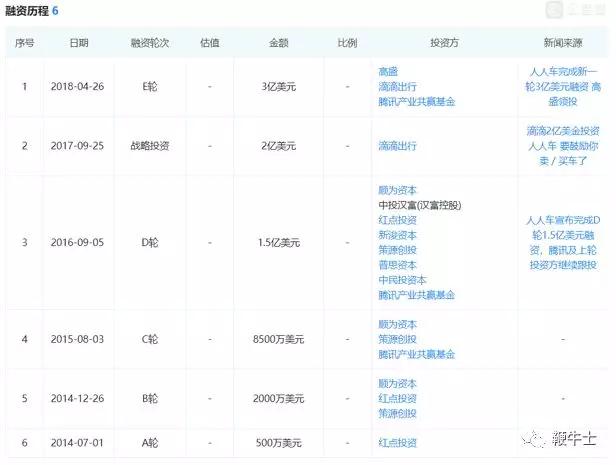Select the E轮 round cell

point(150,86)
